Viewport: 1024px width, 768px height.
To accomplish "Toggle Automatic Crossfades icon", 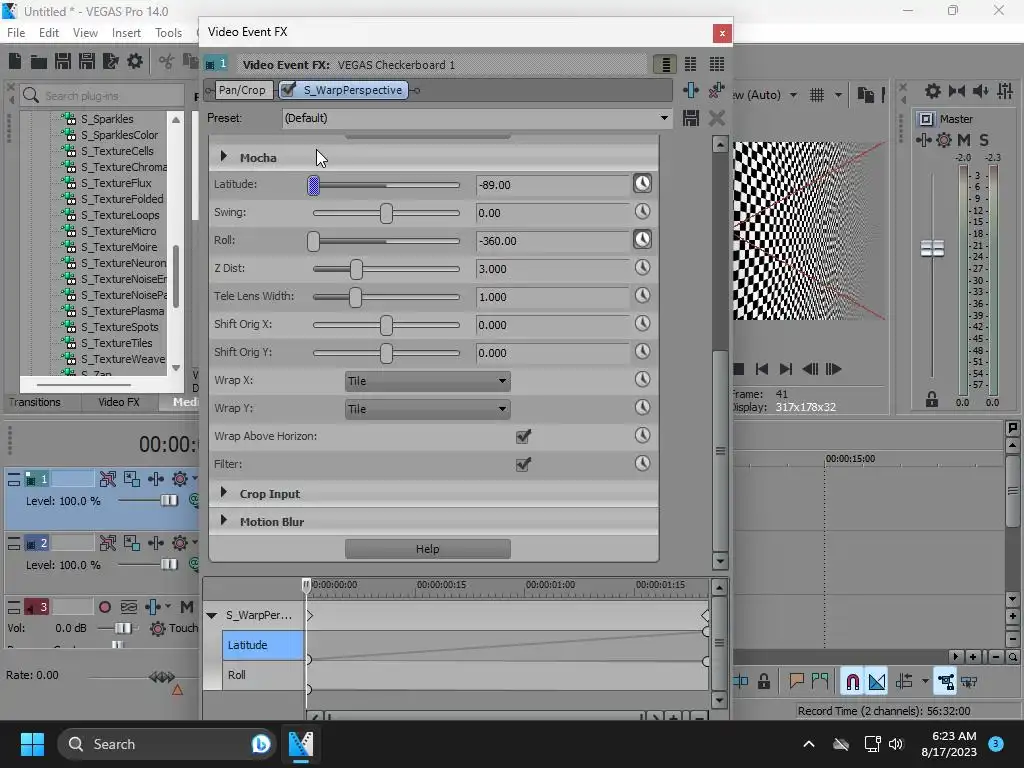I will pyautogui.click(x=877, y=682).
